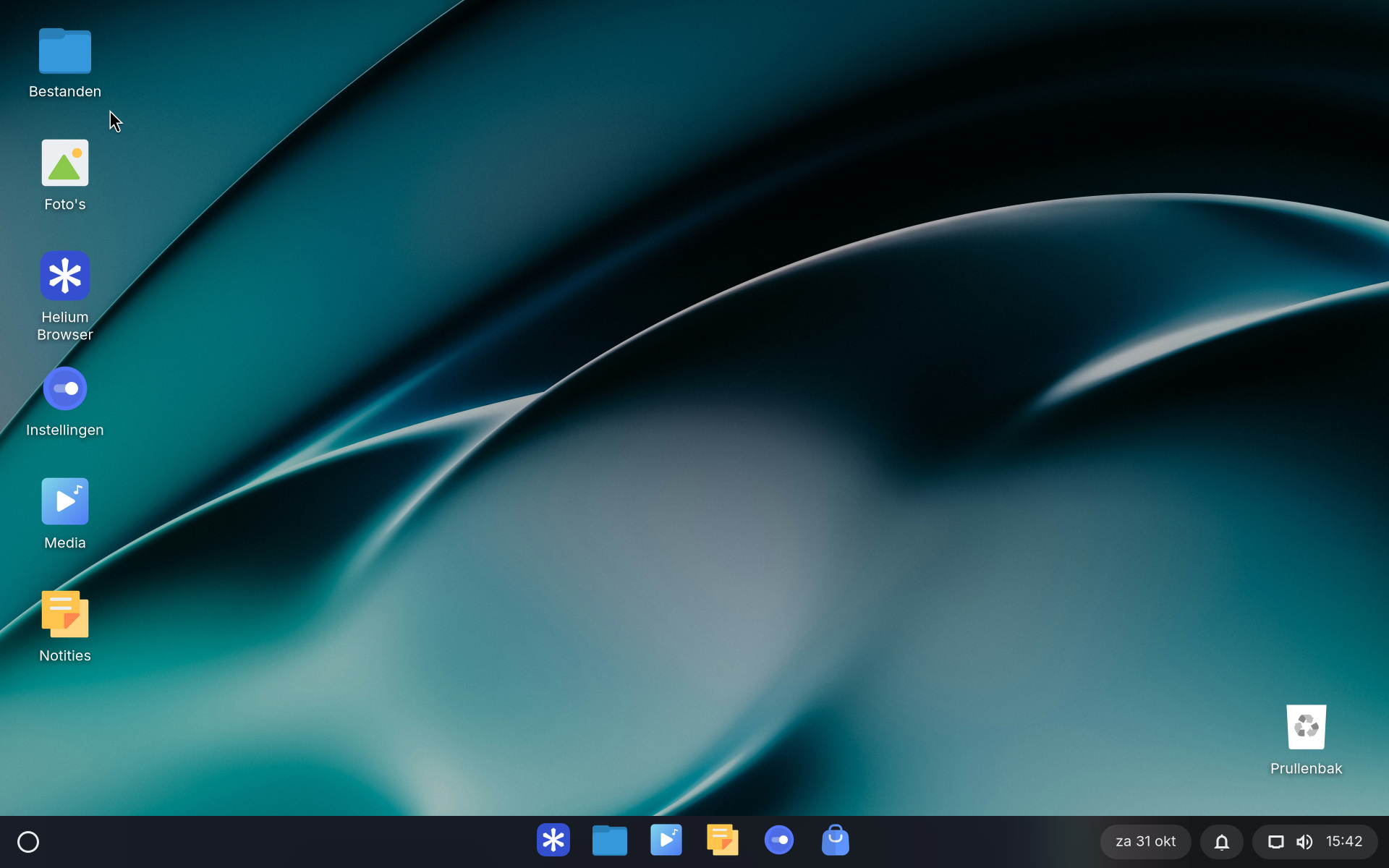Open the Bestanden folder desktop icon
The width and height of the screenshot is (1389, 868).
pyautogui.click(x=65, y=51)
